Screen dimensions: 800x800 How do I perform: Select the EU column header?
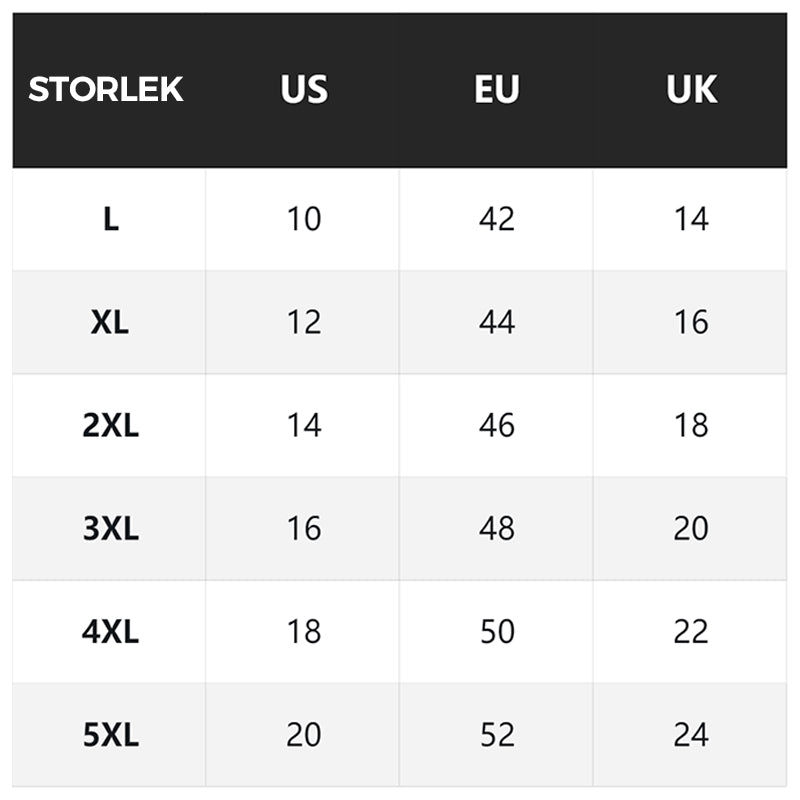[x=497, y=90]
